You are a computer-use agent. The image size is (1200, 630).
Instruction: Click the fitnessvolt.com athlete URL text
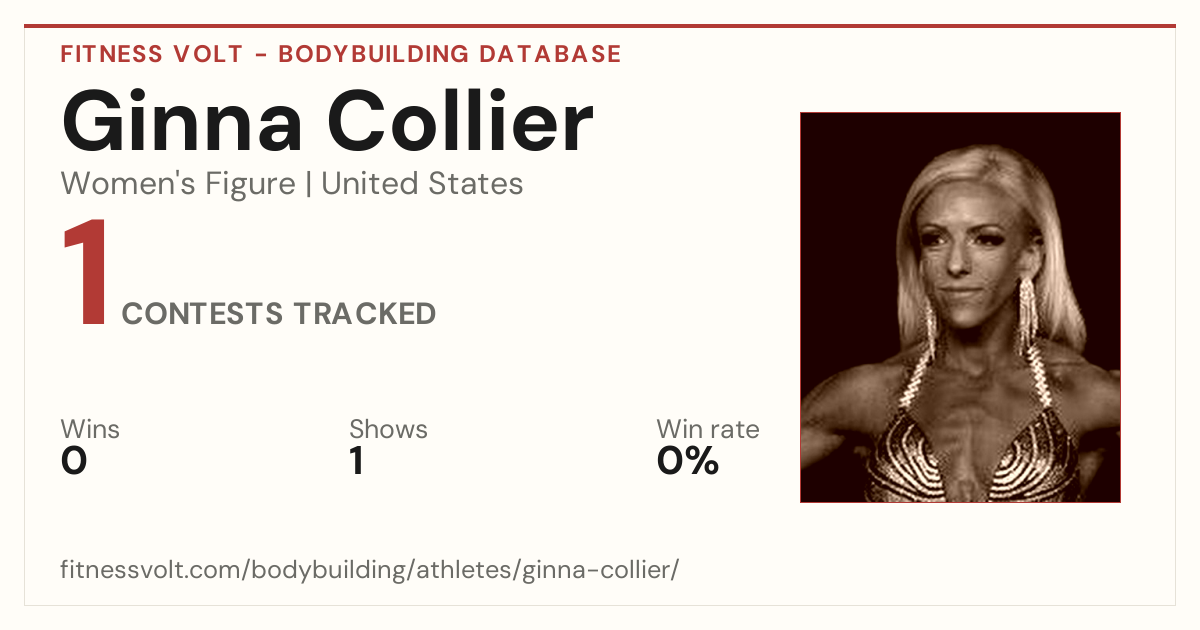tap(370, 571)
